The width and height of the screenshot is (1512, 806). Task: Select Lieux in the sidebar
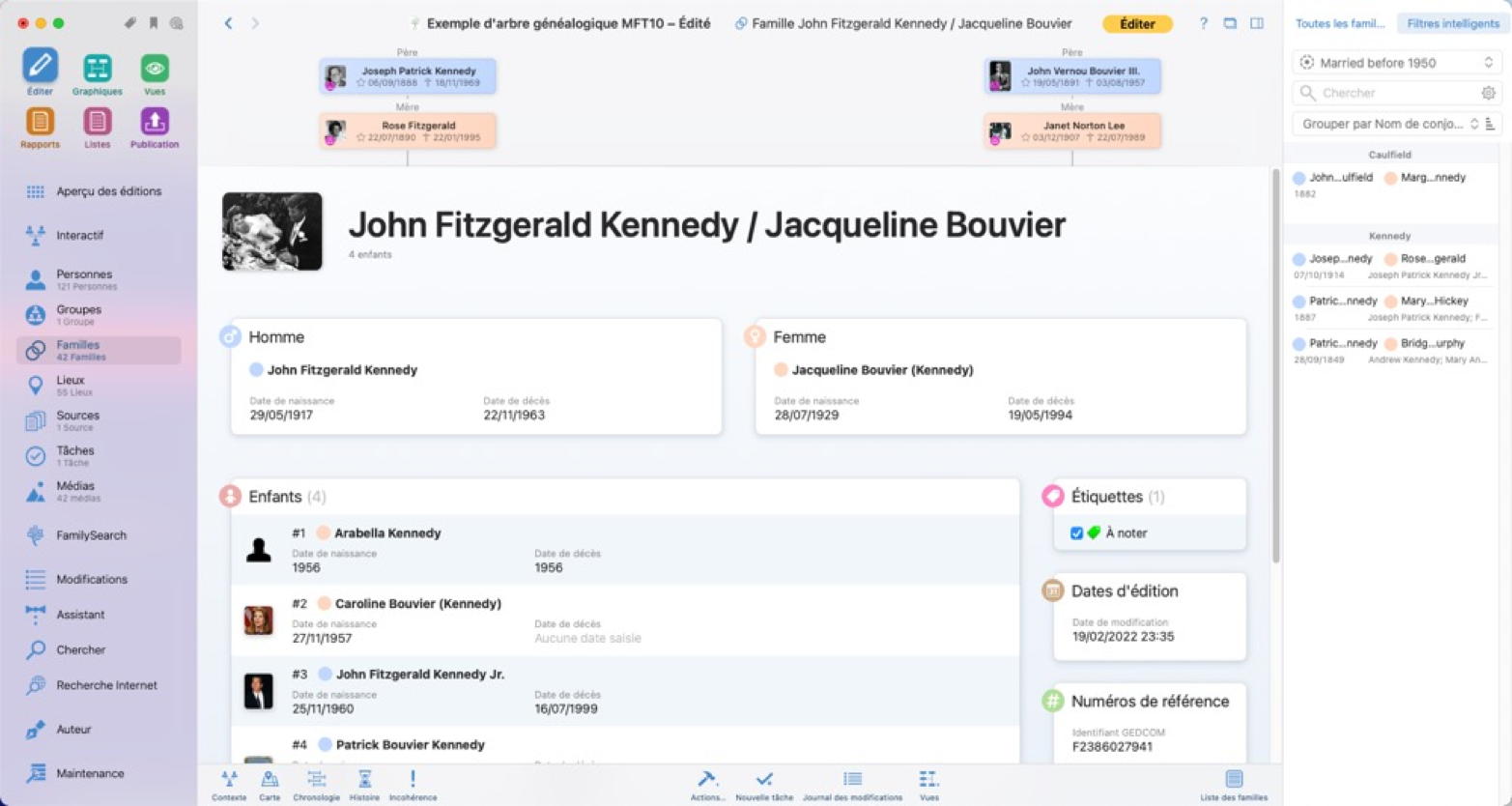pyautogui.click(x=99, y=386)
